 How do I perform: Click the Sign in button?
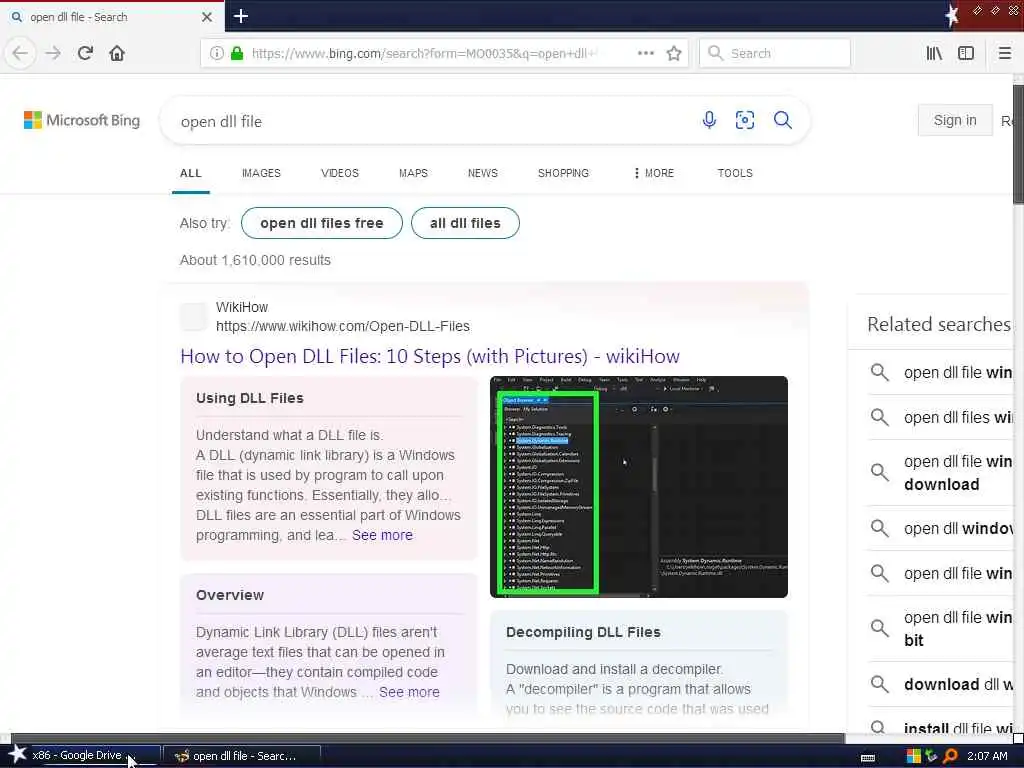tap(955, 120)
